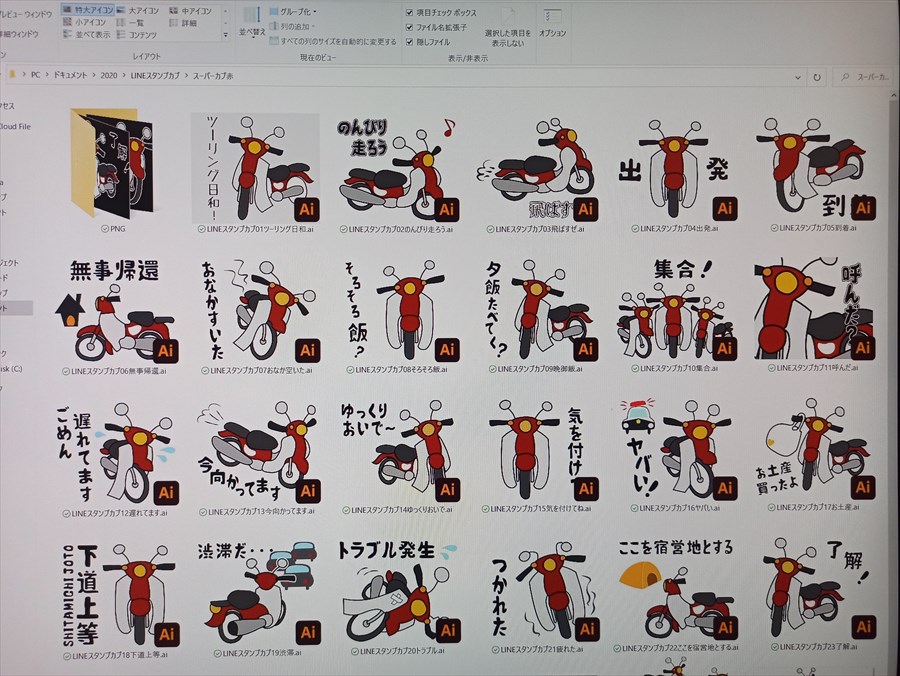
Task: Enable the 項目チェックボックス item check boxes option
Action: point(409,12)
